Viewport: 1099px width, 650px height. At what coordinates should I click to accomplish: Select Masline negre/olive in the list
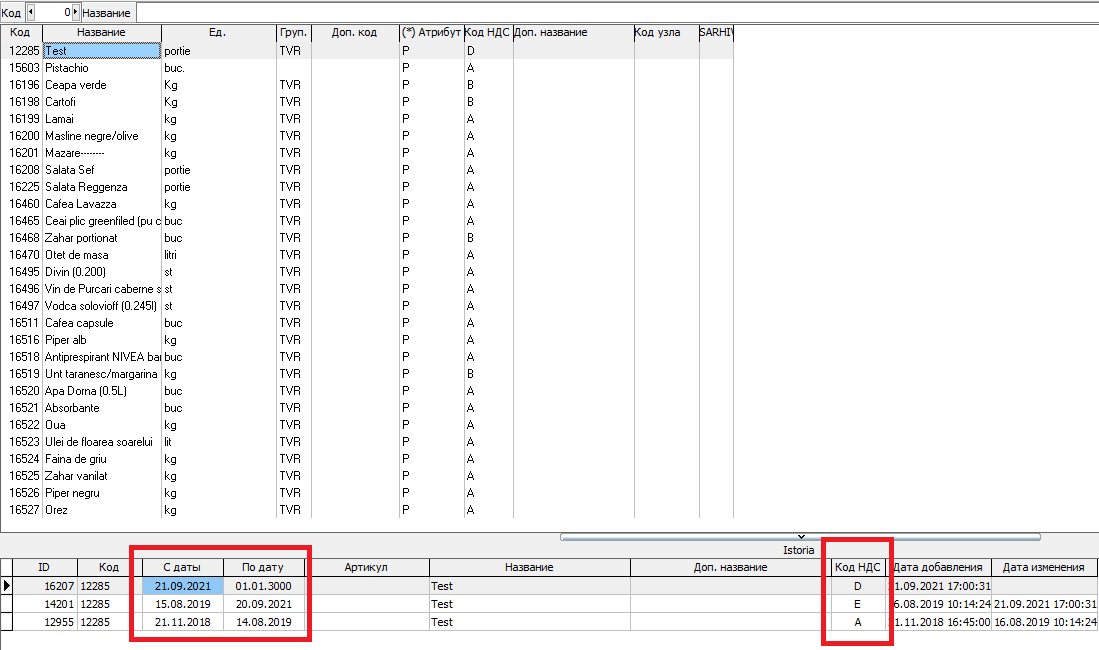tap(367, 136)
